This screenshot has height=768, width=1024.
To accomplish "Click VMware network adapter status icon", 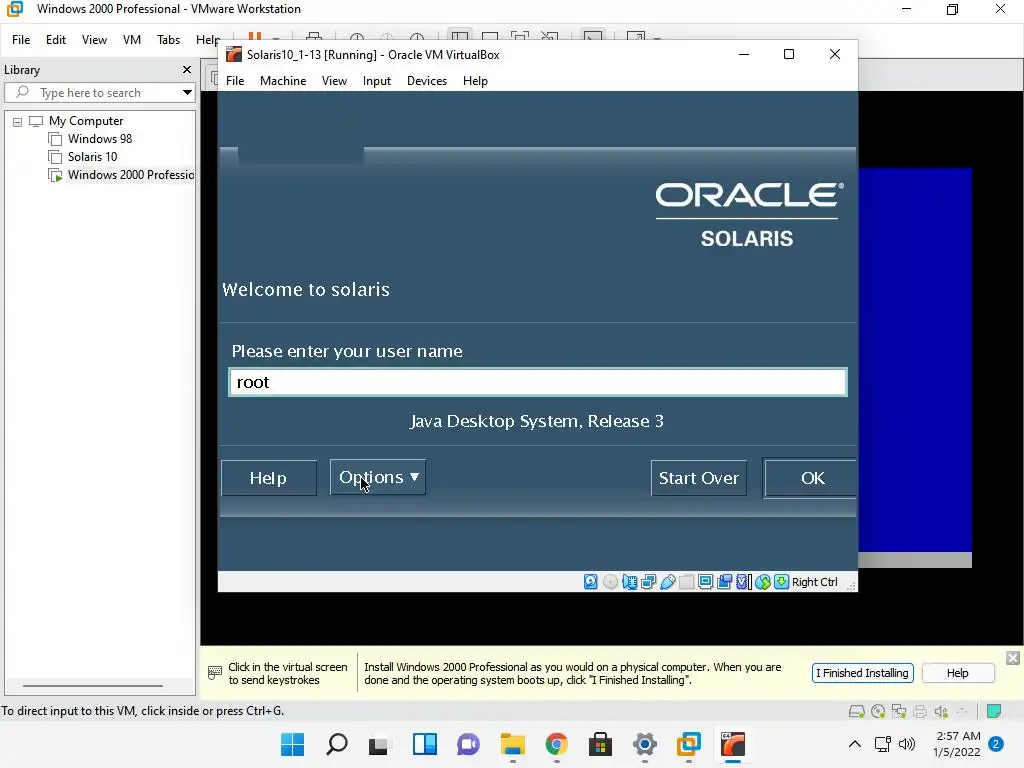I will [899, 711].
